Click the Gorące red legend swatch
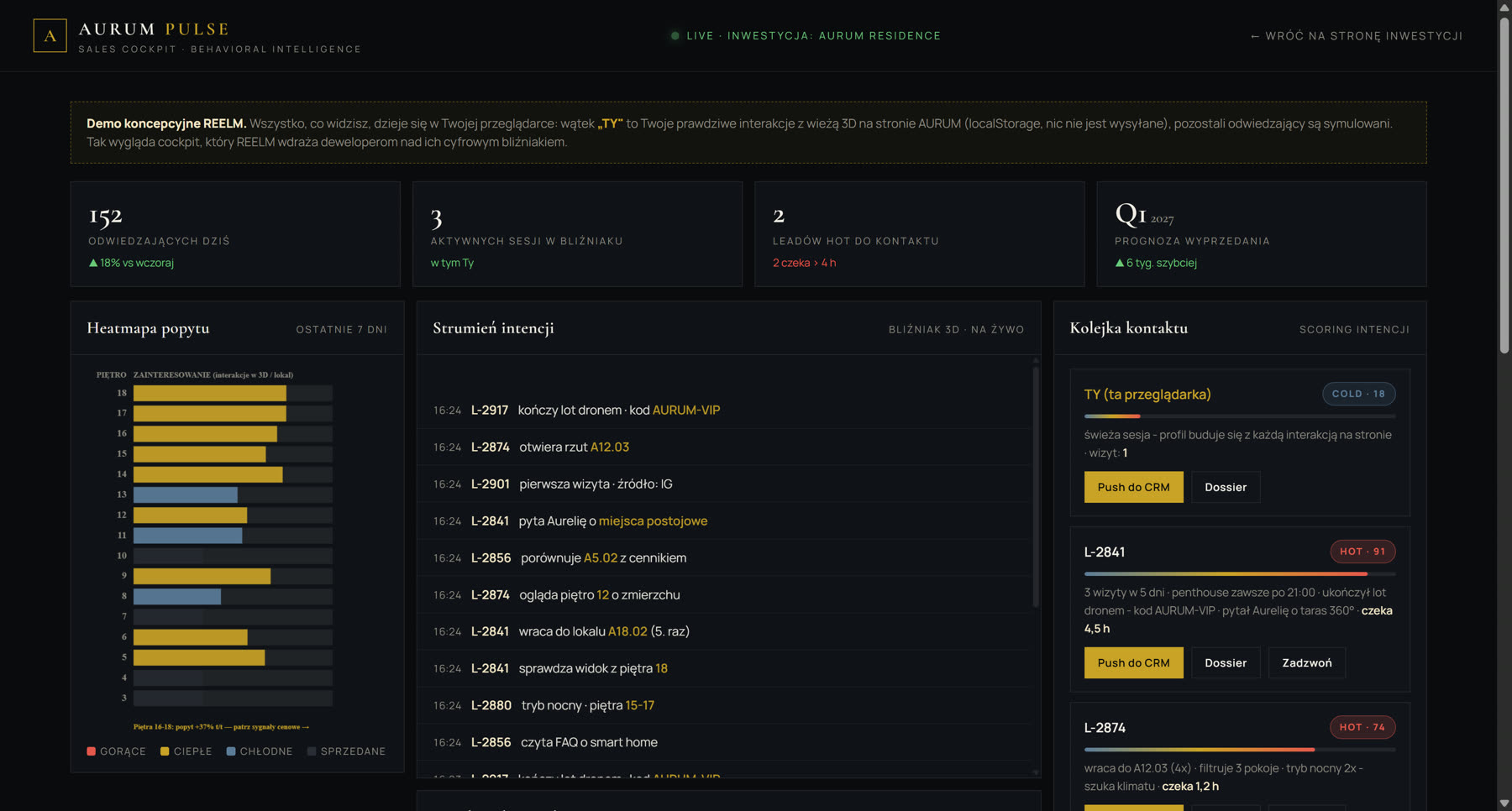The height and width of the screenshot is (811, 1512). click(x=92, y=751)
